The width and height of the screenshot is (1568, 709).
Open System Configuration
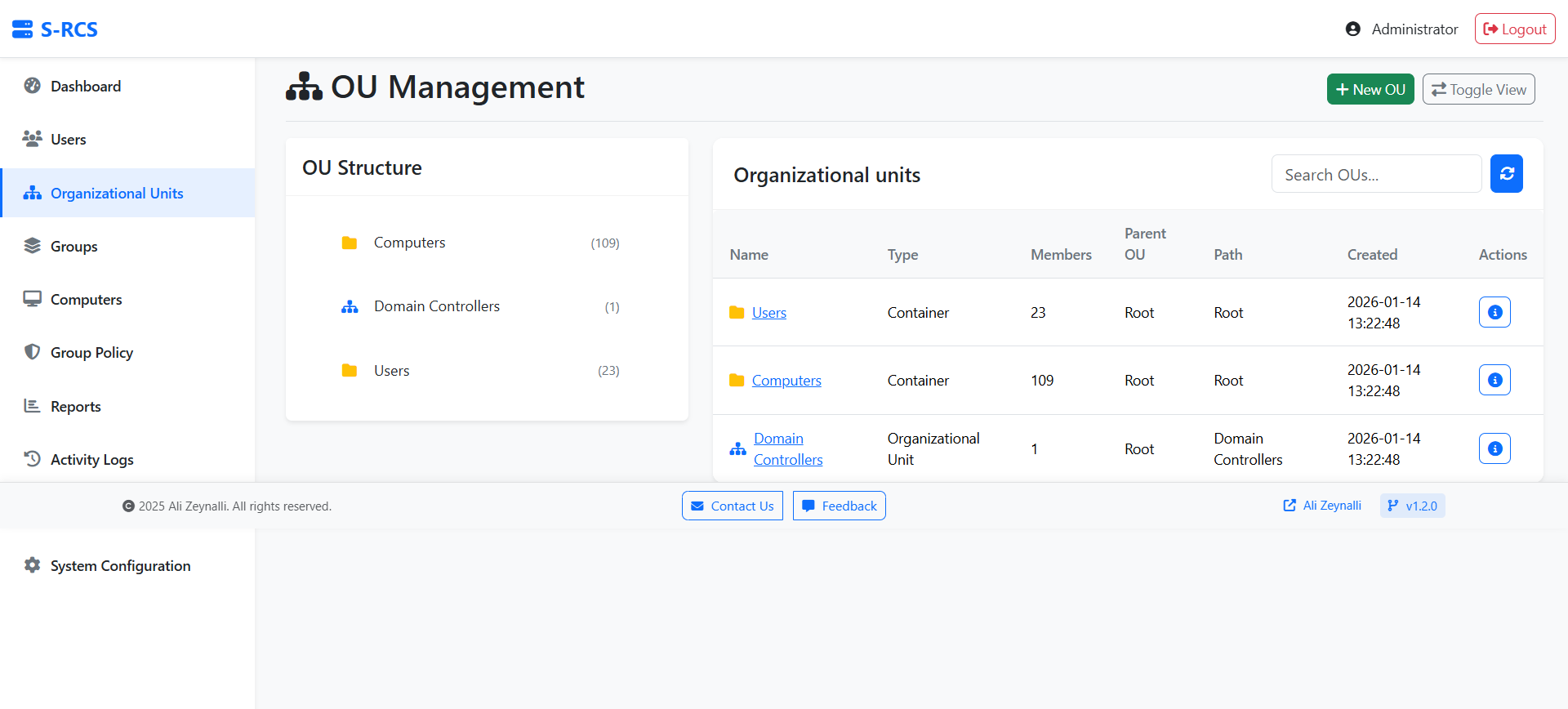tap(128, 565)
